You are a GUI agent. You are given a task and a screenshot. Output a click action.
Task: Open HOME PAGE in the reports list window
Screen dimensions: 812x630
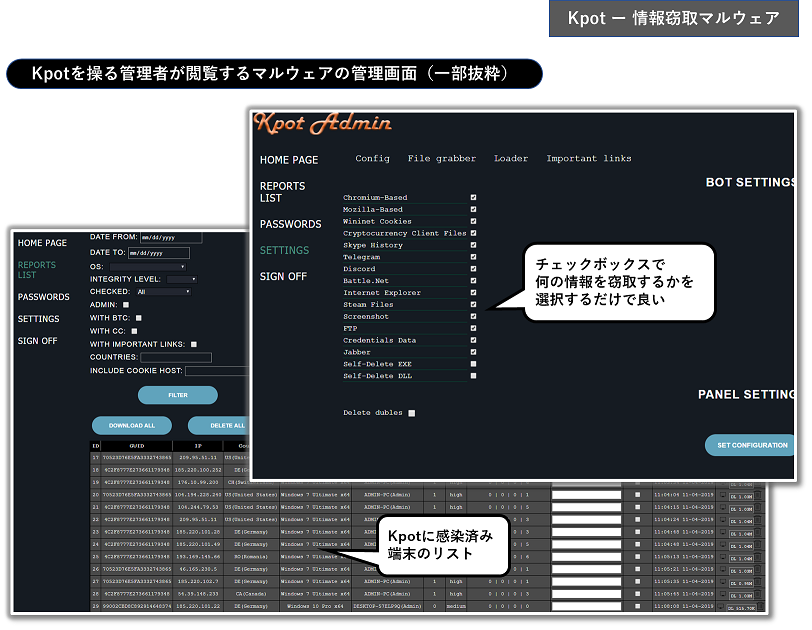42,243
